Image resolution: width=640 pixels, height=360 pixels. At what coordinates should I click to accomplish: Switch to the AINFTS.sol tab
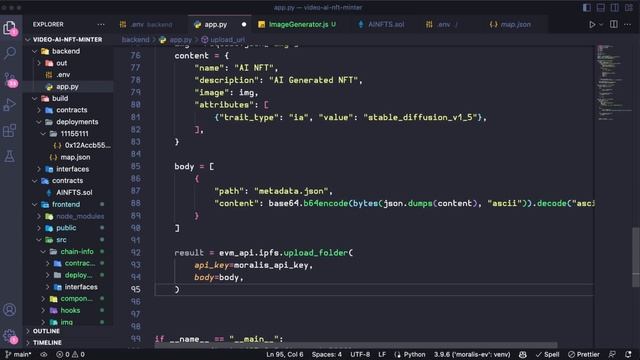(x=386, y=24)
